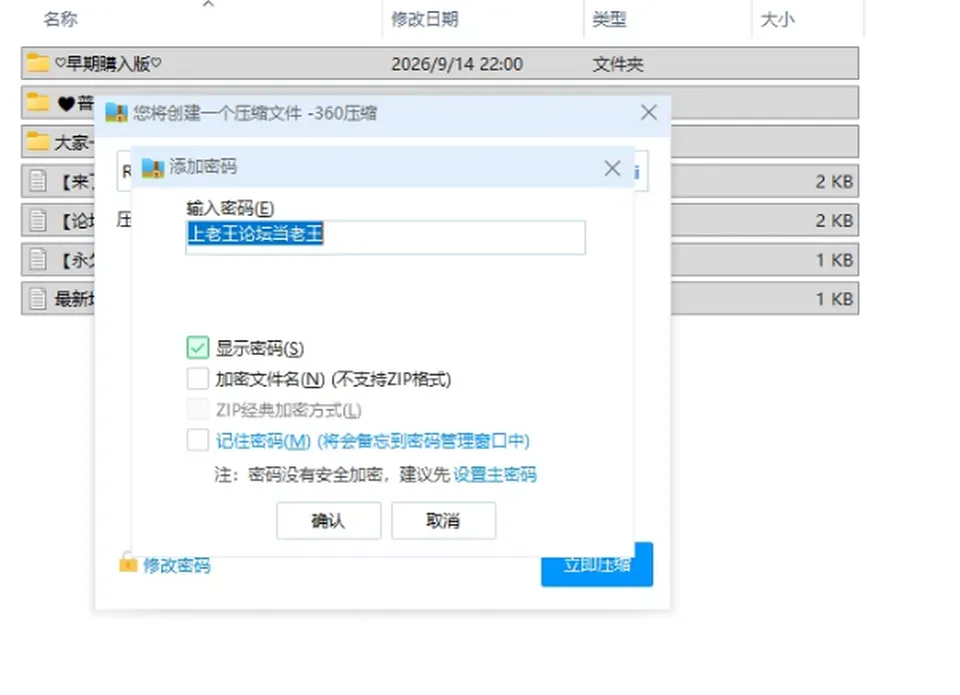This screenshot has width=960, height=695.
Task: Click the 大小 column header
Action: 777,19
